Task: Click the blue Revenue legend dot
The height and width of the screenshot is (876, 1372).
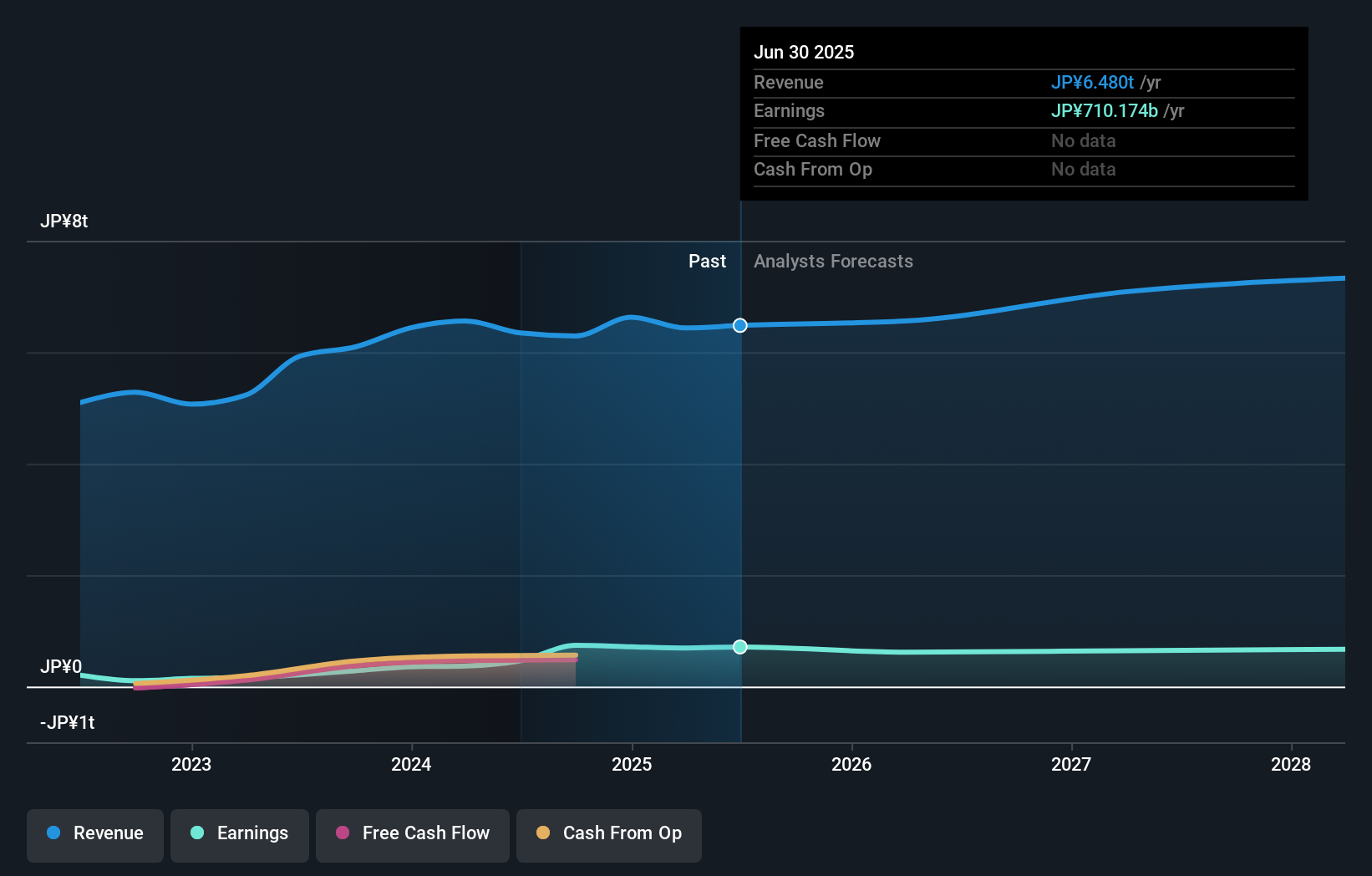Action: click(x=52, y=834)
